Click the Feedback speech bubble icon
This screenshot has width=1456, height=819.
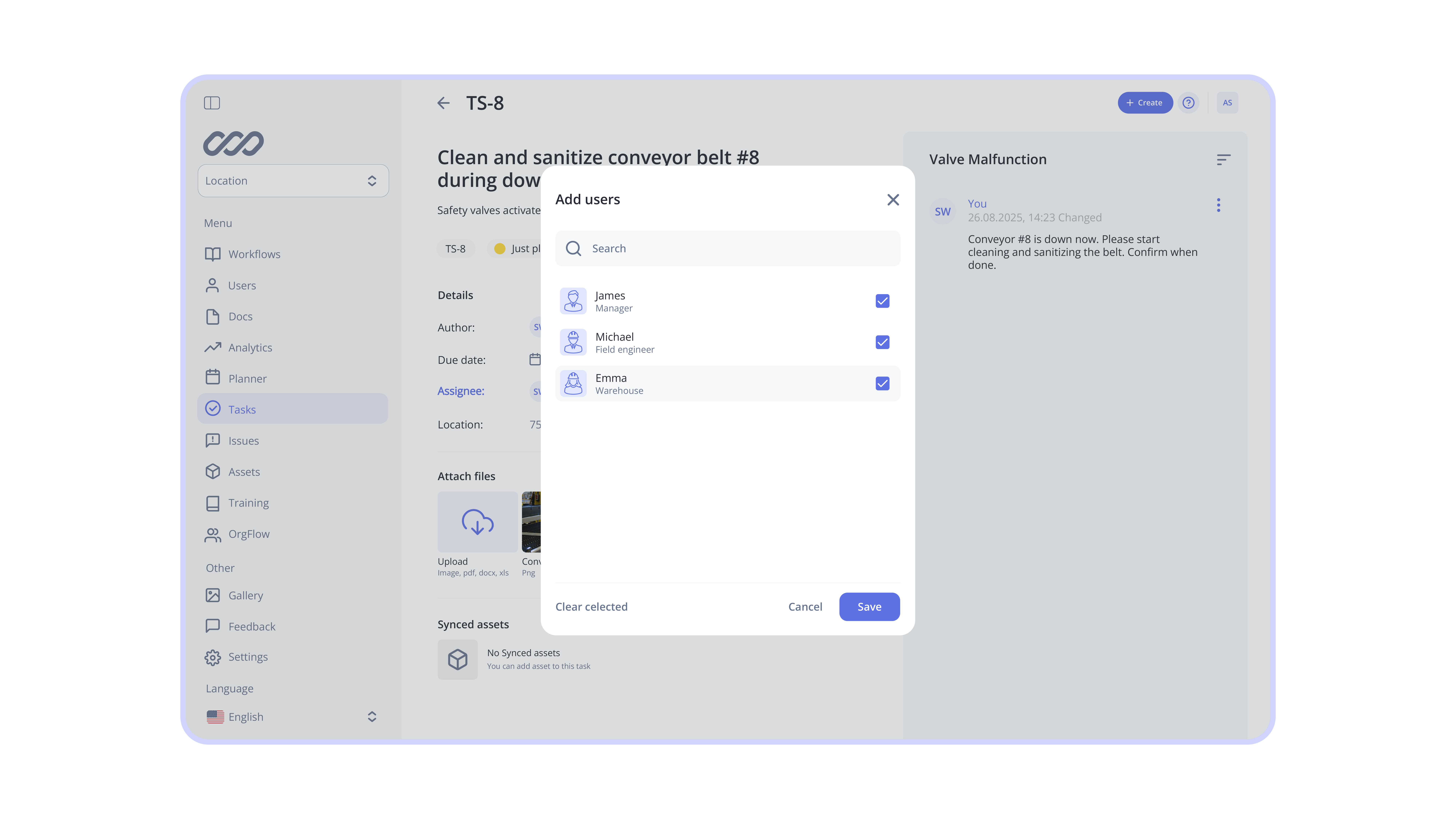click(x=213, y=626)
